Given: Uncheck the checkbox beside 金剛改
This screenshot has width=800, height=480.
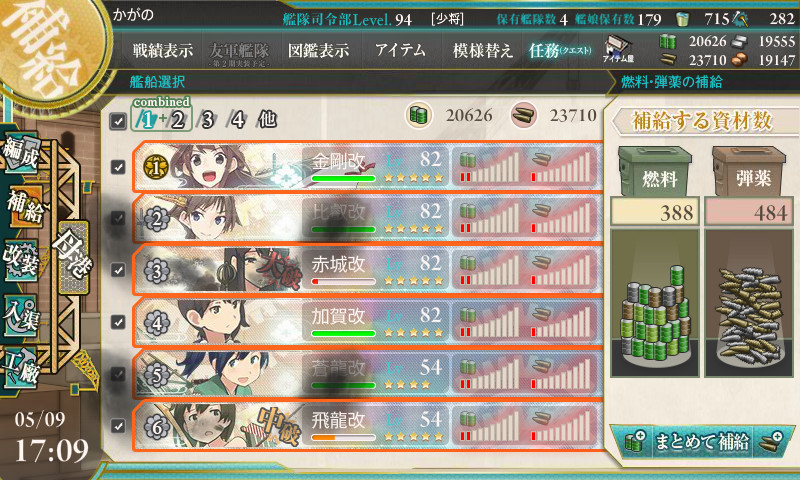Looking at the screenshot, I should coord(118,167).
